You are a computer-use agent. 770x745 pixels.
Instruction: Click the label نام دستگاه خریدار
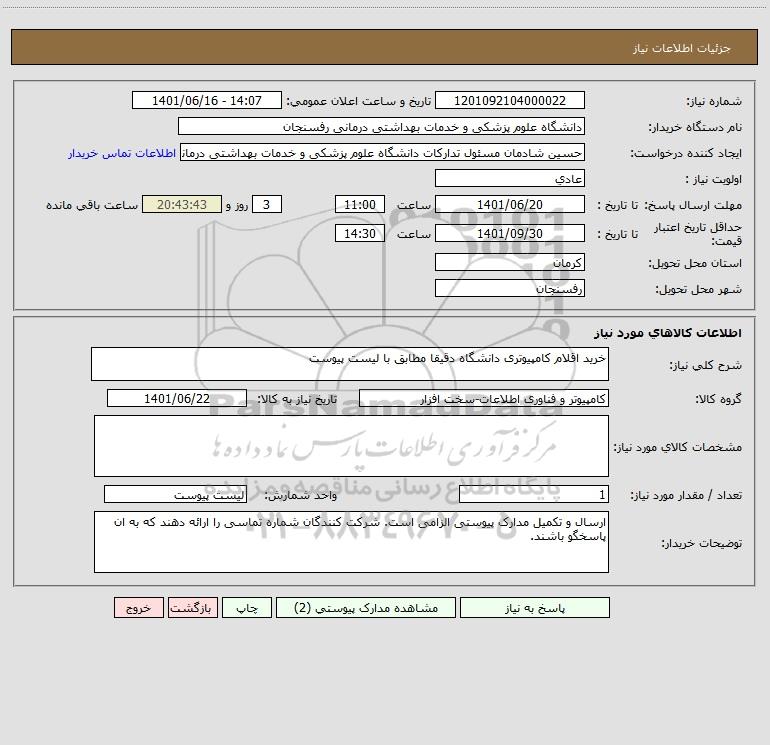(695, 128)
